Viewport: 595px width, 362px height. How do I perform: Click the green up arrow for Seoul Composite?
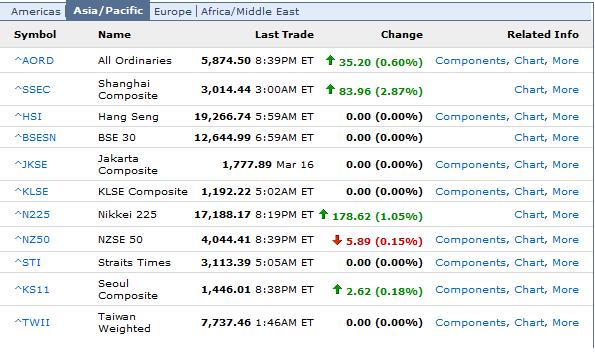[337, 289]
